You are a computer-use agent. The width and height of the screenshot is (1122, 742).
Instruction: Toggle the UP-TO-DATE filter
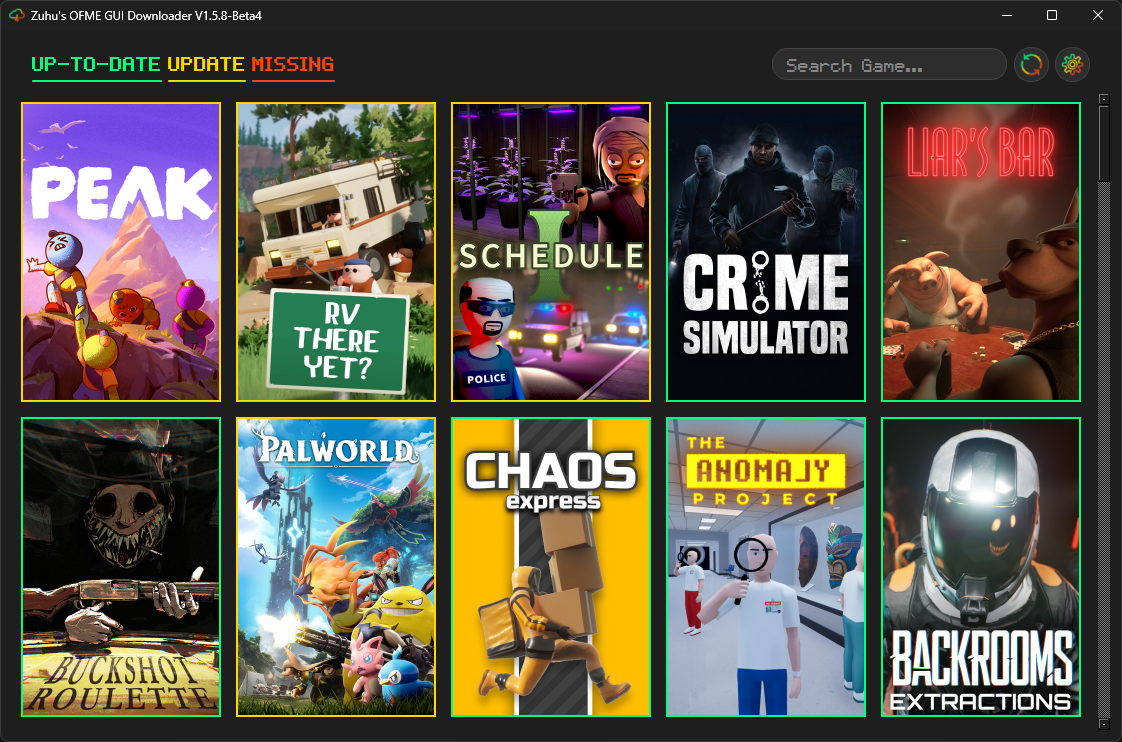pos(96,64)
